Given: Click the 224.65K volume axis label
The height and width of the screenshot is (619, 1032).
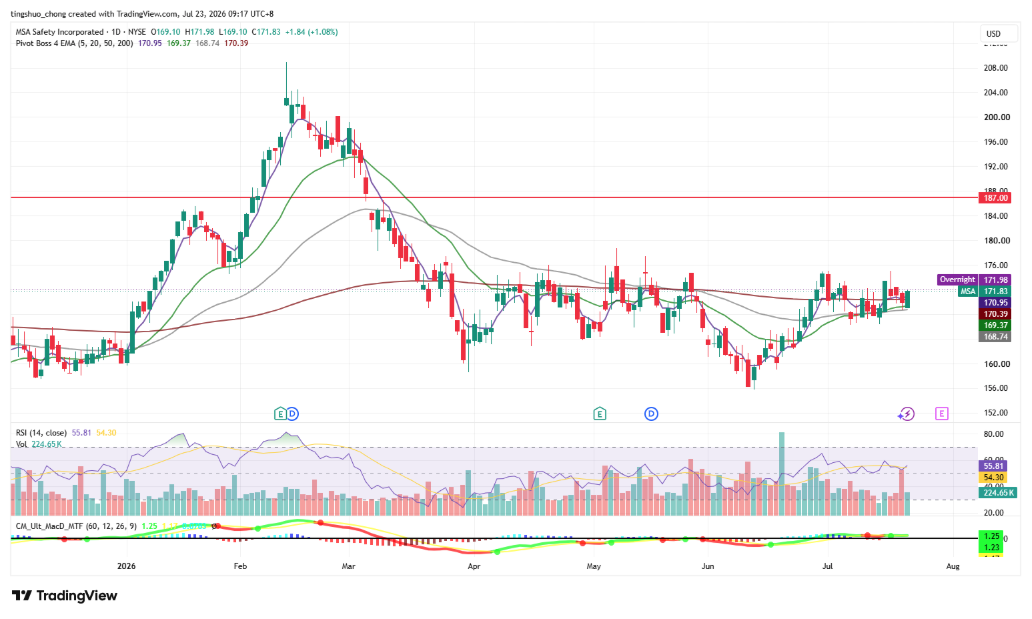Looking at the screenshot, I should (x=998, y=493).
